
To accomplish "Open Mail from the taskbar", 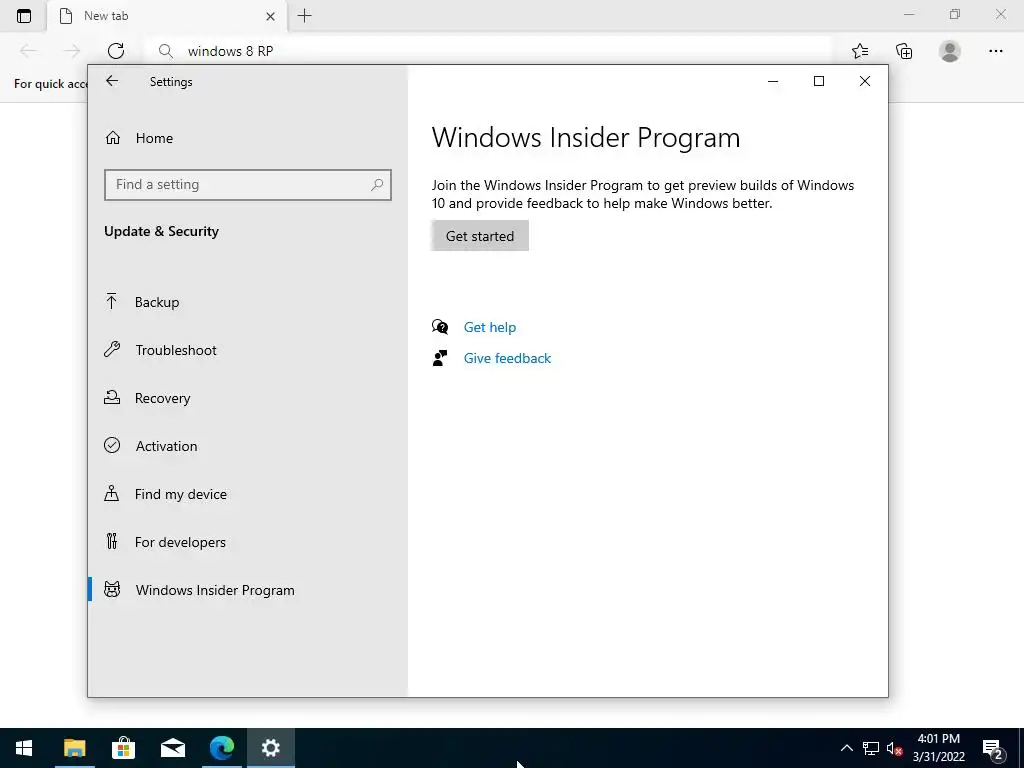I will coord(172,748).
